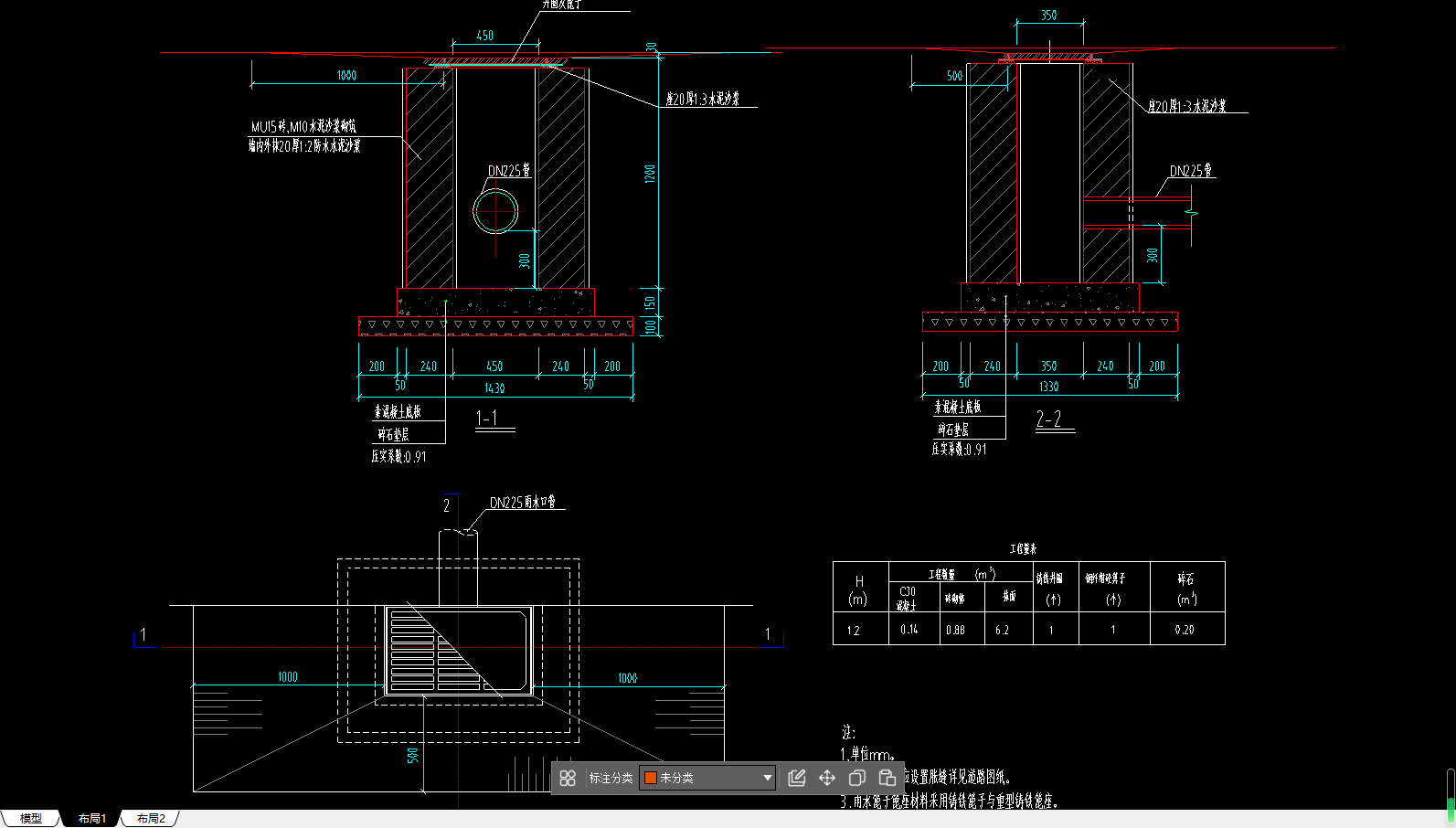Click the 注: notes heading
The width and height of the screenshot is (1456, 828).
[848, 732]
